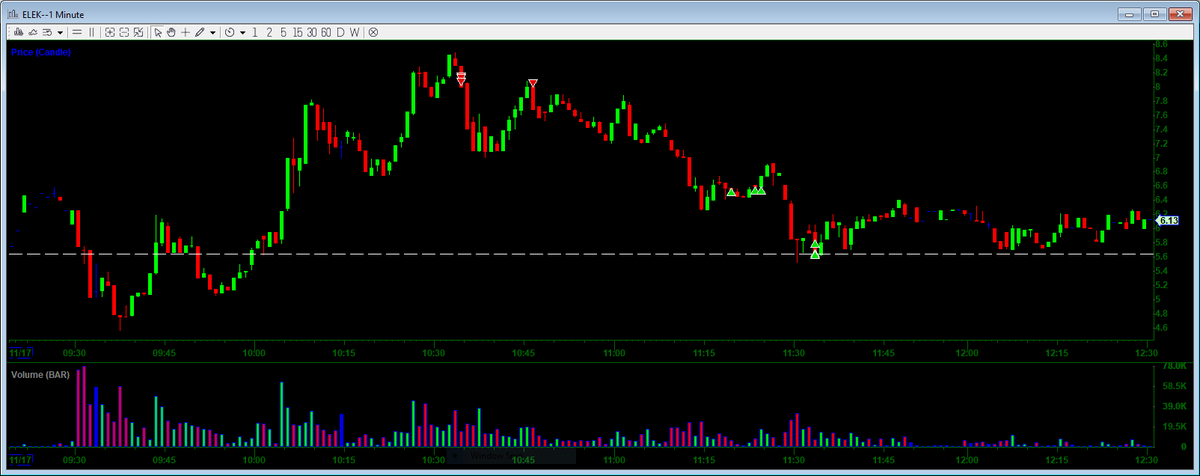The height and width of the screenshot is (476, 1200).
Task: Click the green buy marker near 11:19
Action: [731, 191]
